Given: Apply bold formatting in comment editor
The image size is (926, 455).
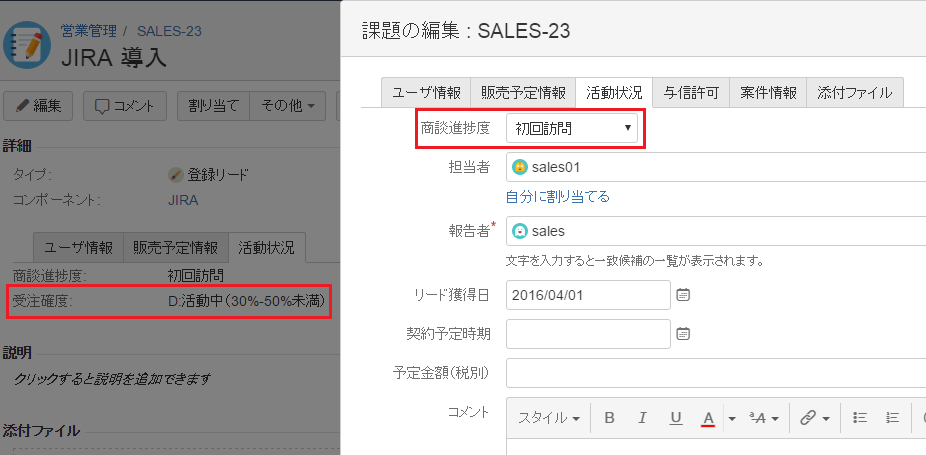Looking at the screenshot, I should [609, 418].
